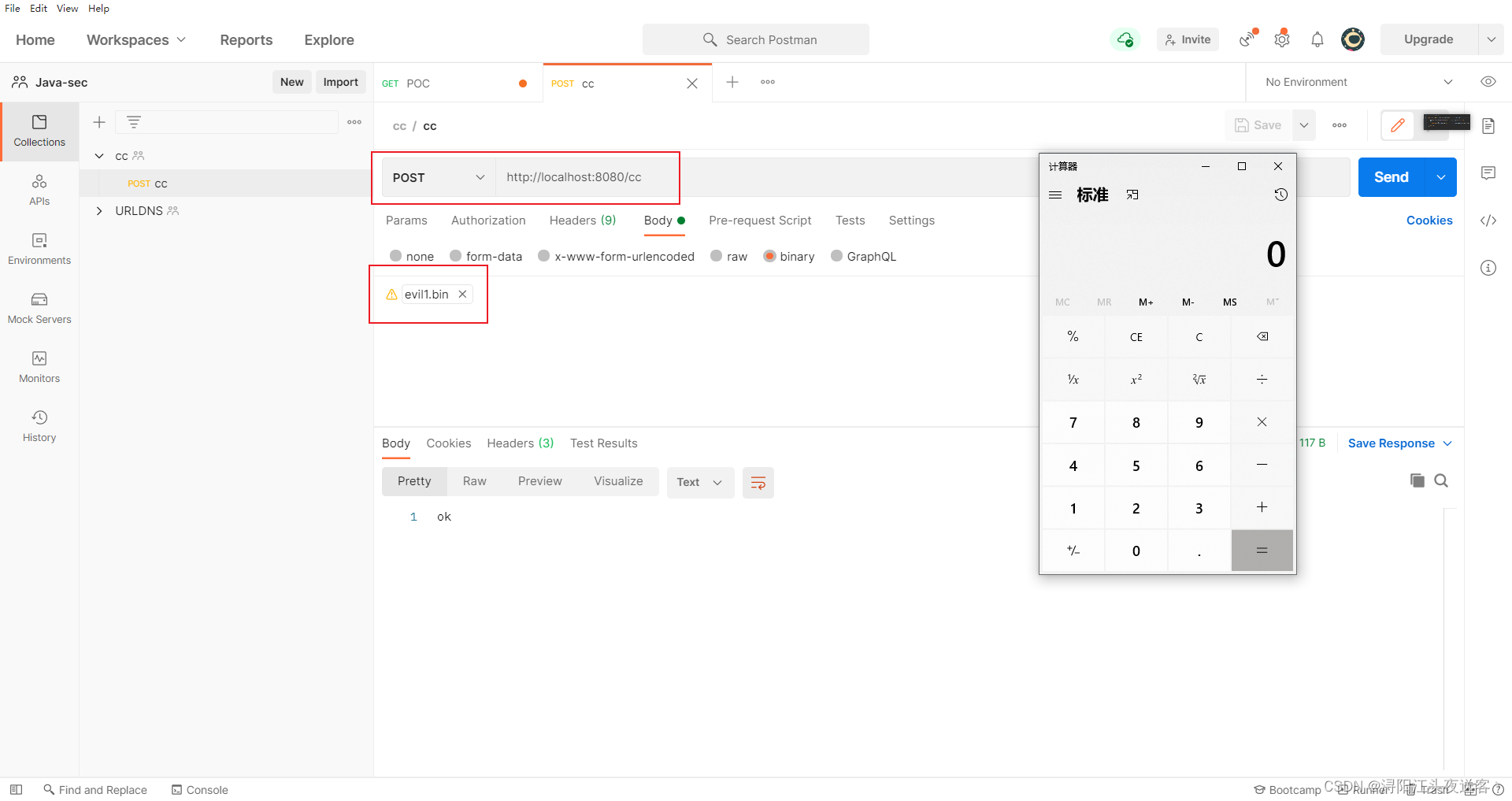Select the binary body radio
This screenshot has height=801, width=1512.
[769, 256]
